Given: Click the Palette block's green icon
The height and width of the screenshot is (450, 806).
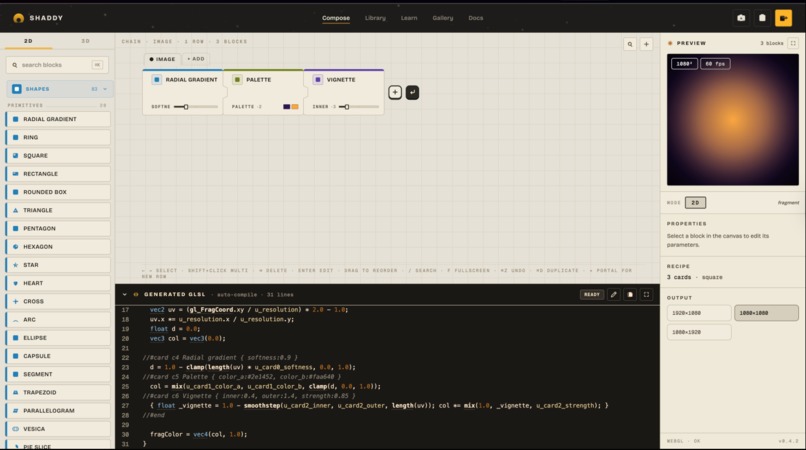Looking at the screenshot, I should point(237,80).
